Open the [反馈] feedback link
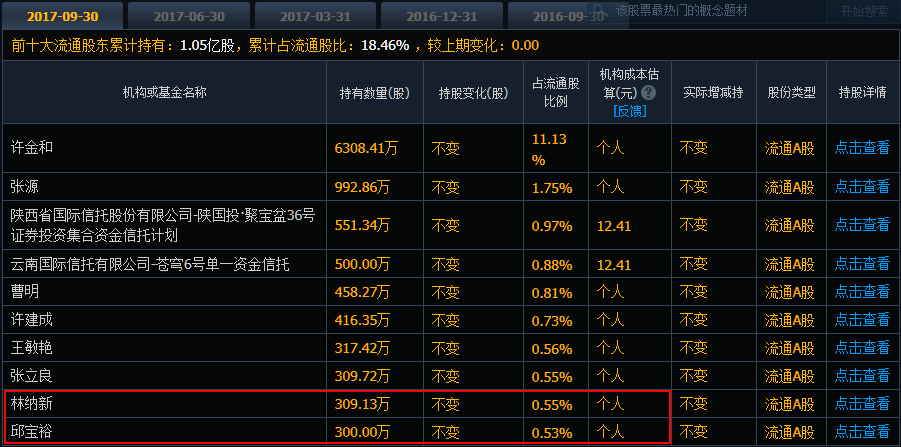 [629, 110]
